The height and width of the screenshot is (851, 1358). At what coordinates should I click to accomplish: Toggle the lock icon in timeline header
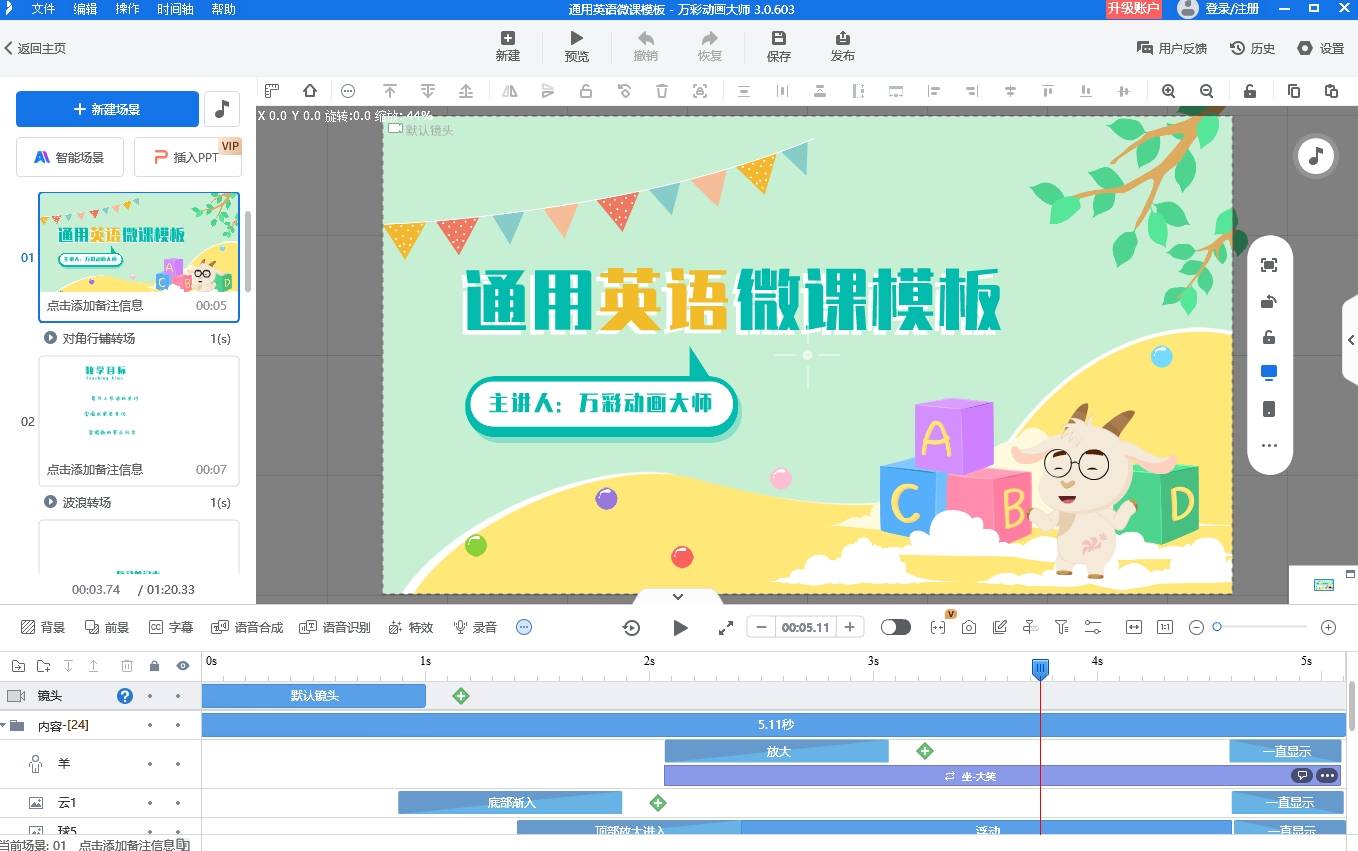[x=154, y=666]
